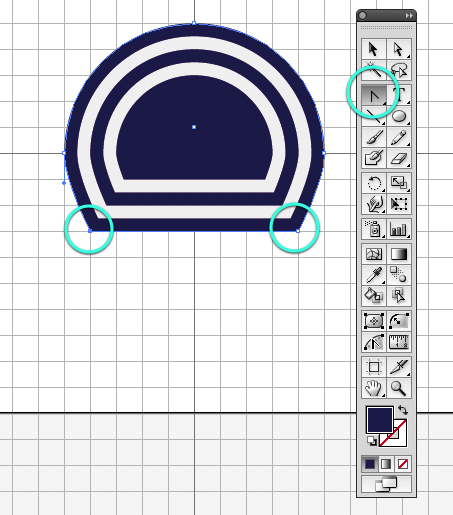This screenshot has width=453, height=515.
Task: Choose the Warp tool
Action: pyautogui.click(x=374, y=204)
